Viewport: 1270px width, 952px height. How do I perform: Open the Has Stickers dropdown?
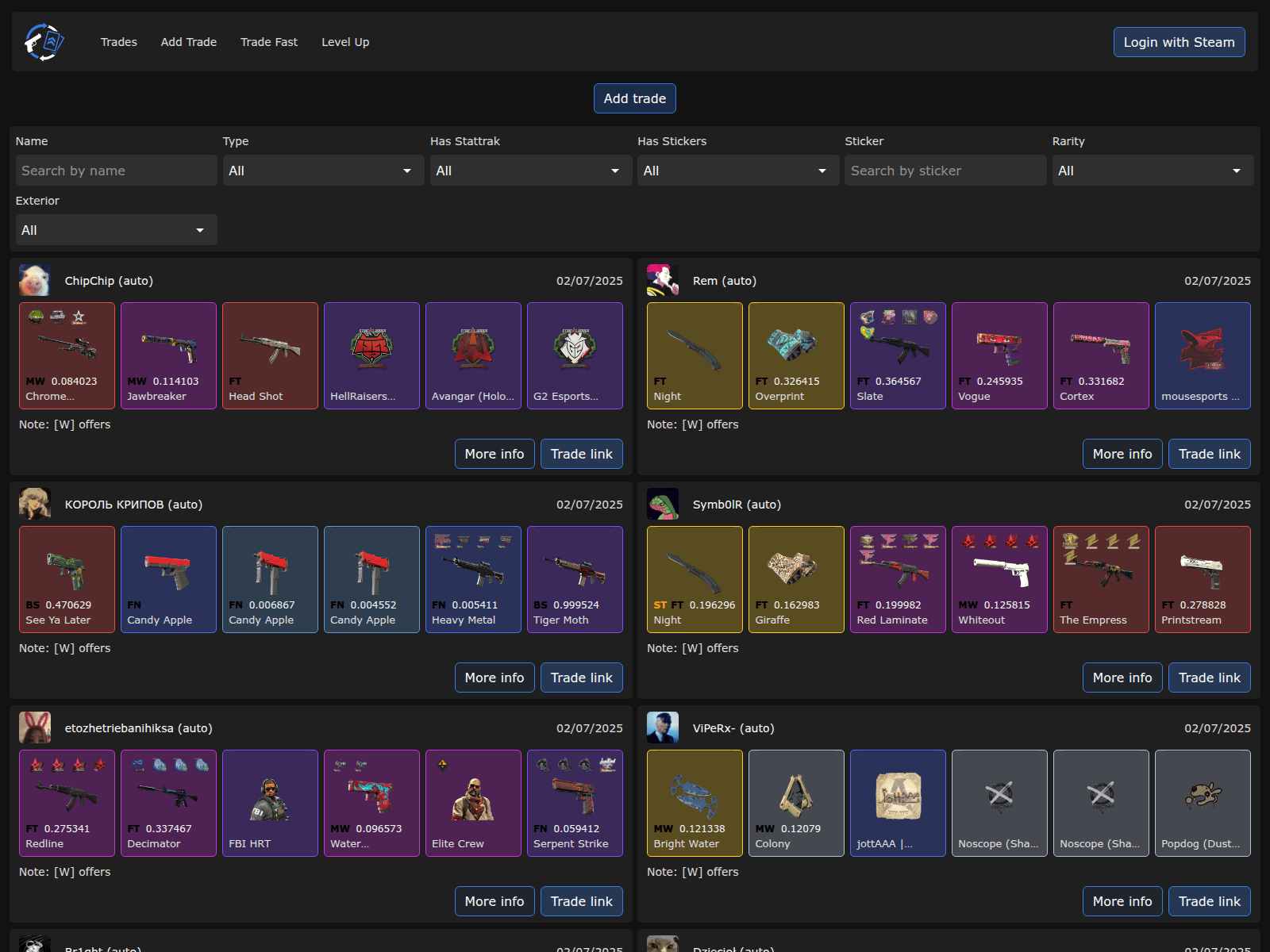click(x=738, y=171)
